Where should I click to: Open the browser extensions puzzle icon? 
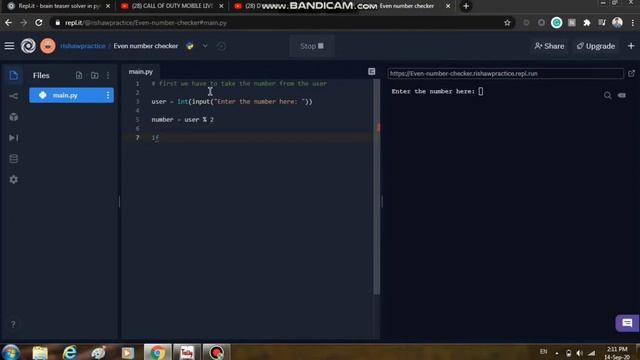(587, 23)
